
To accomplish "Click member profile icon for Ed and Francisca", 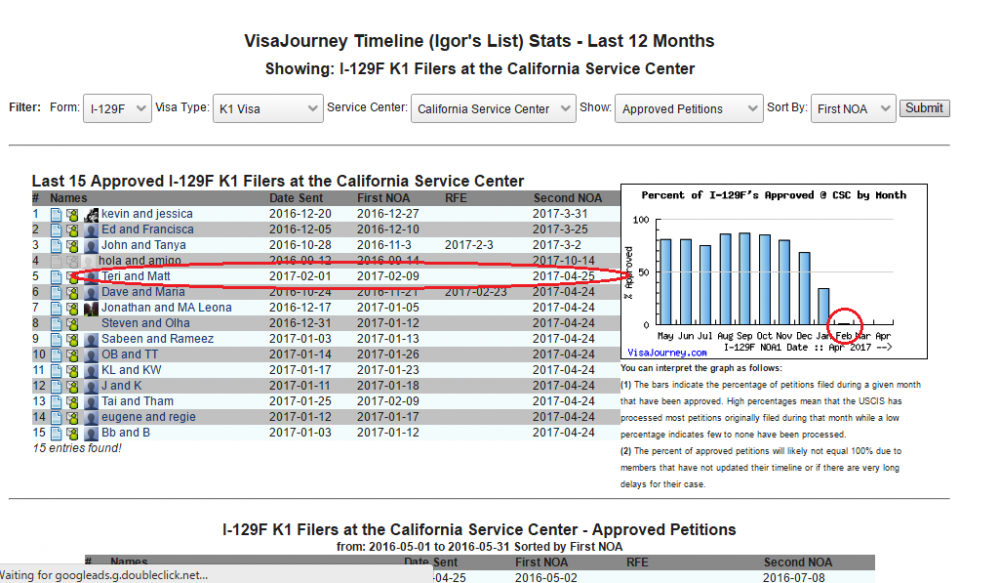I will click(72, 230).
